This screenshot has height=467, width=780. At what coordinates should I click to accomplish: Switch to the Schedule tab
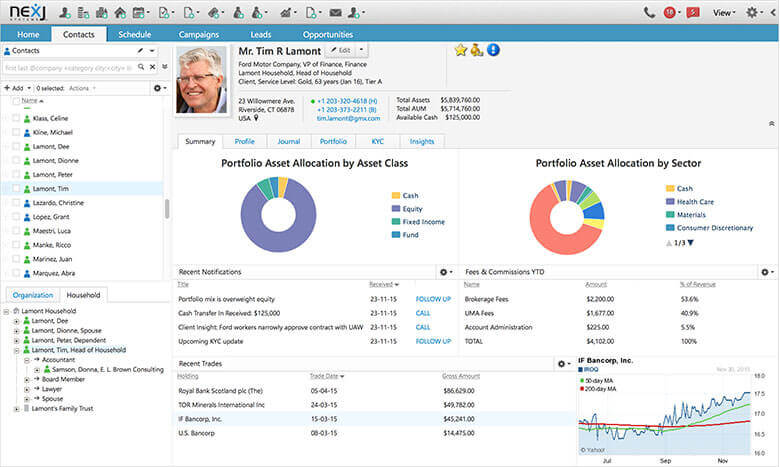click(x=134, y=34)
